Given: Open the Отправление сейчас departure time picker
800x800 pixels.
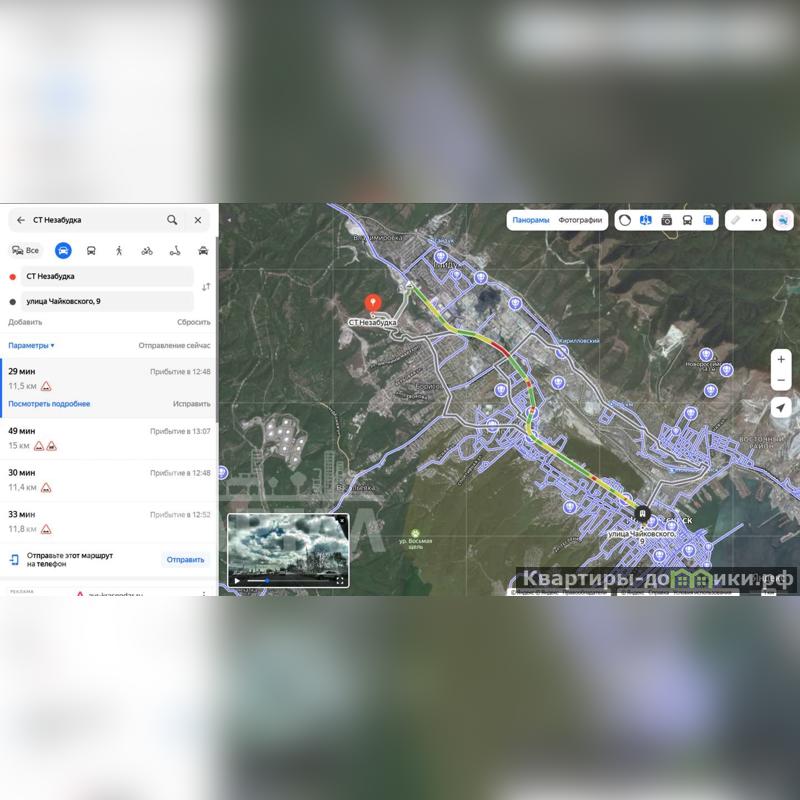Looking at the screenshot, I should coord(174,345).
